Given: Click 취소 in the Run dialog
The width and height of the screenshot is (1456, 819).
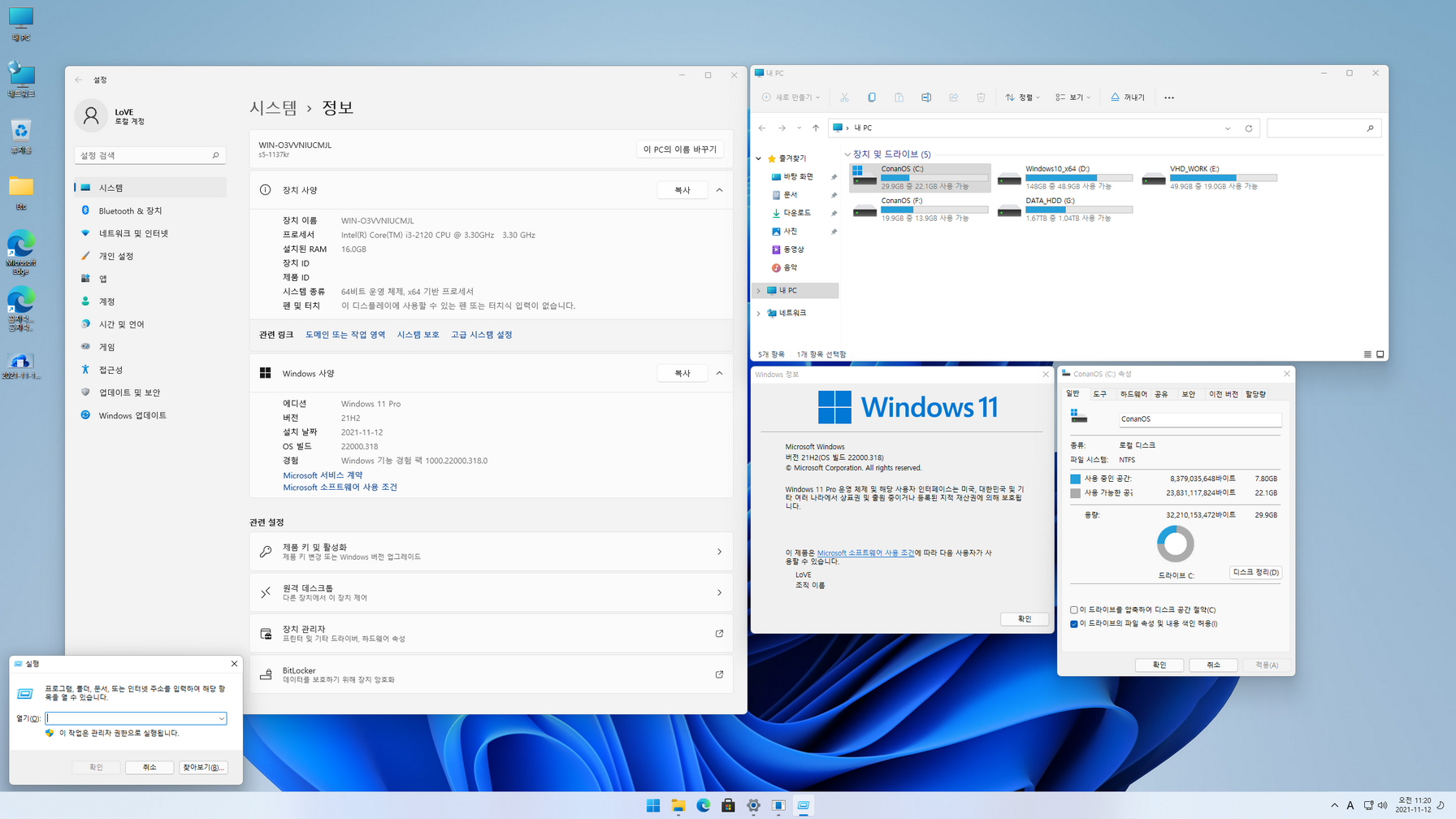Looking at the screenshot, I should tap(149, 767).
